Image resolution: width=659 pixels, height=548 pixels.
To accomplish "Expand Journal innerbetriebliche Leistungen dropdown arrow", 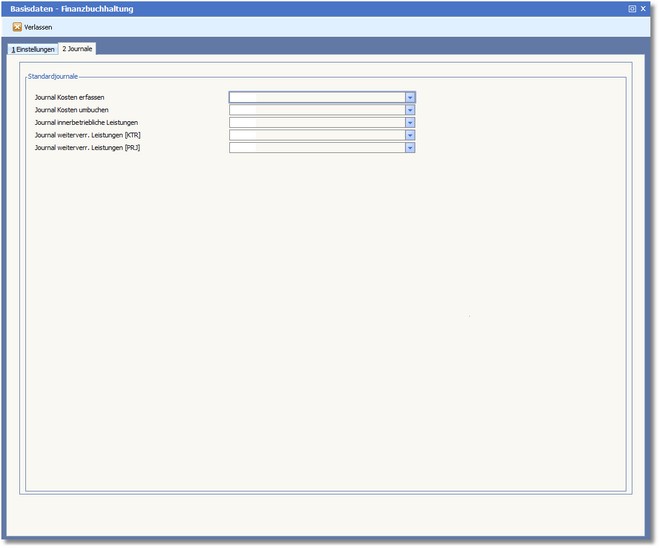I will coord(410,122).
